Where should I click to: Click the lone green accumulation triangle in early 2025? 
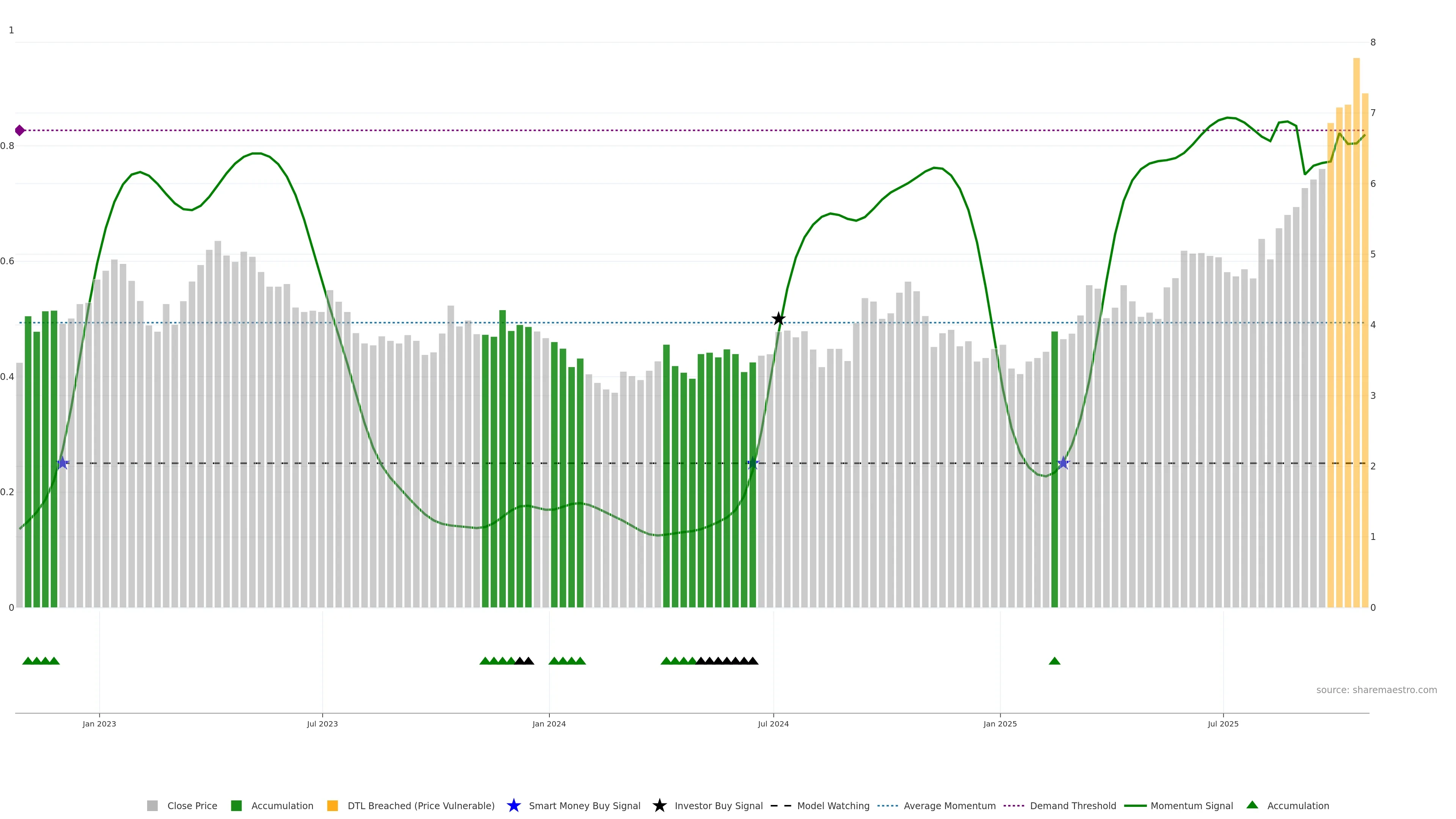point(1054,661)
